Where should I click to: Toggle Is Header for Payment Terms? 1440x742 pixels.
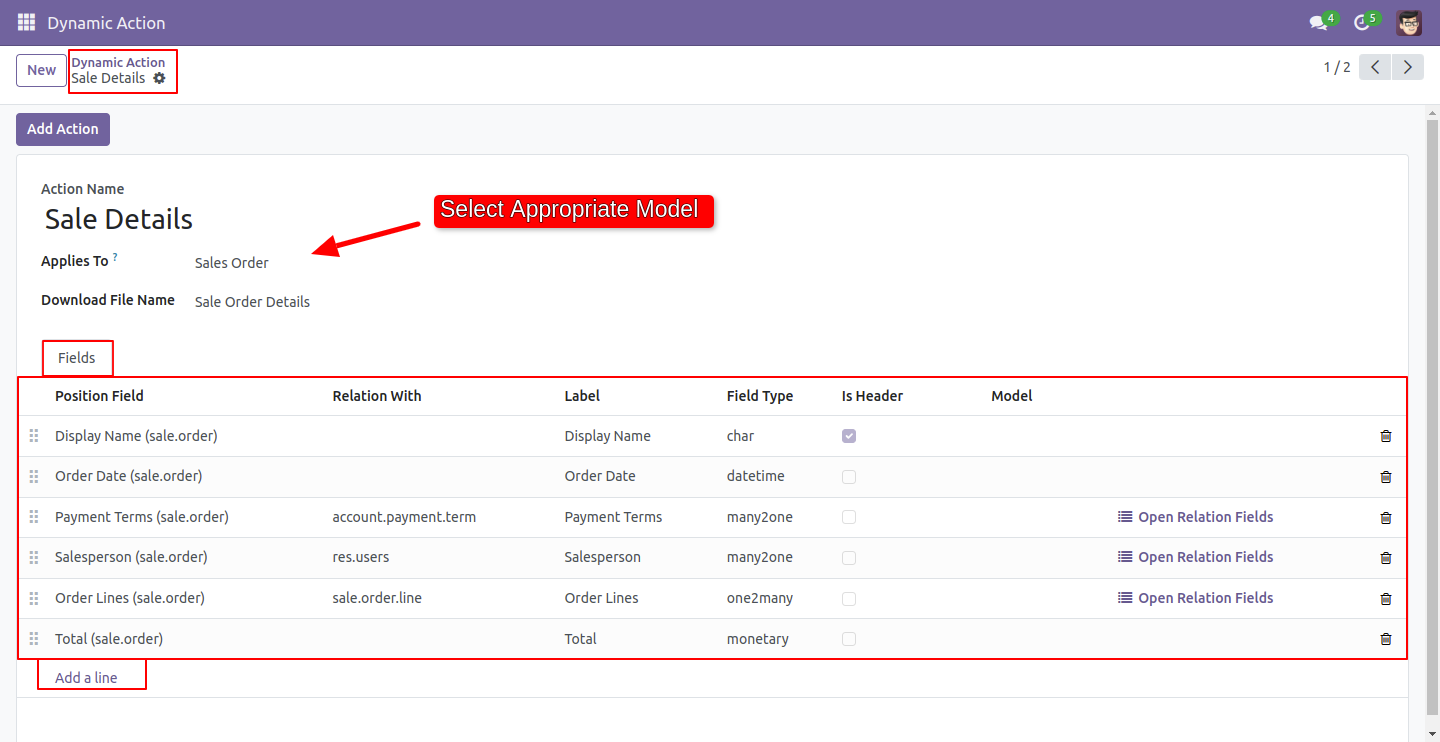[x=849, y=517]
